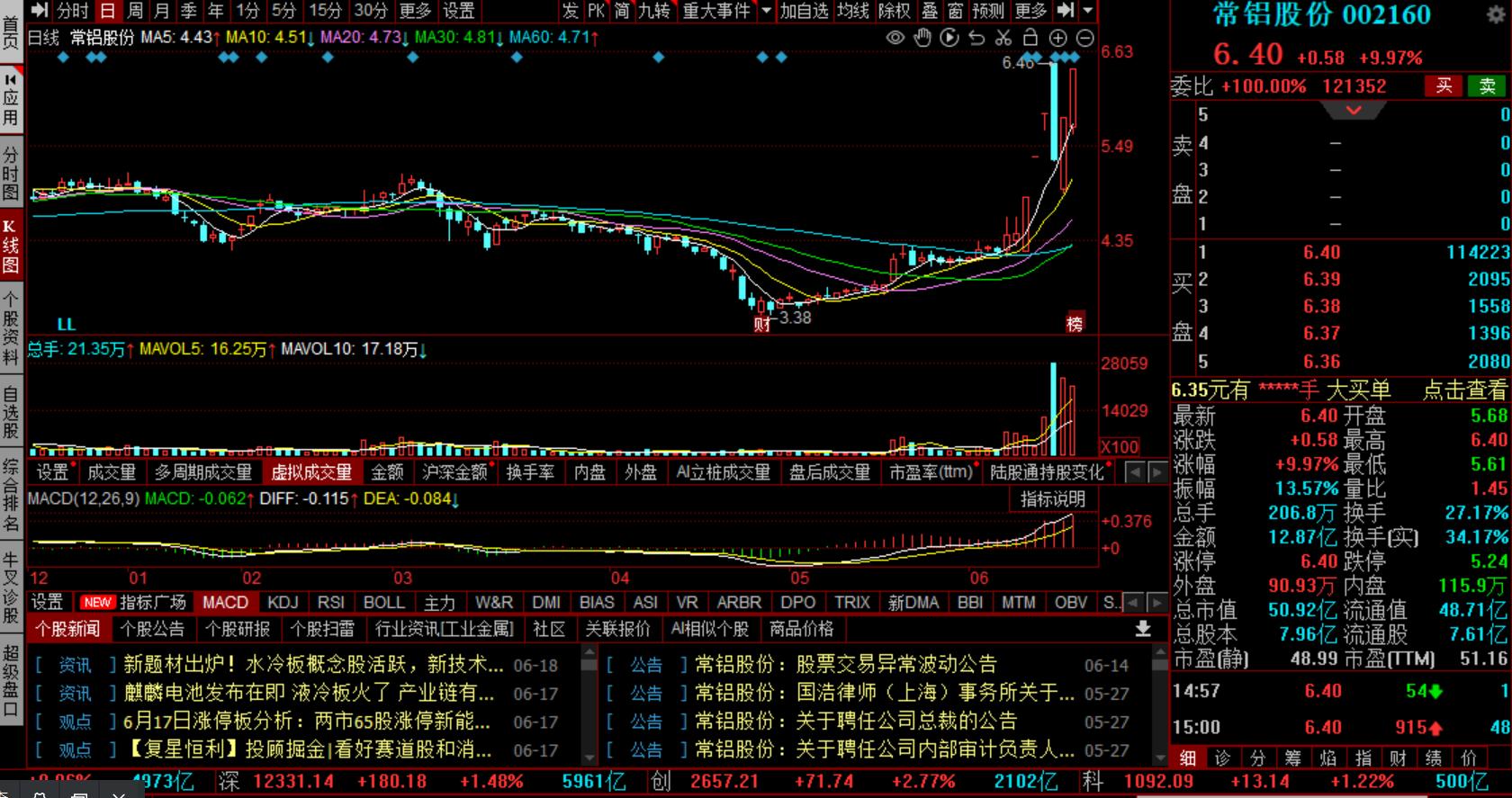Select the hand pan tool
The width and height of the screenshot is (1512, 798).
click(x=922, y=38)
